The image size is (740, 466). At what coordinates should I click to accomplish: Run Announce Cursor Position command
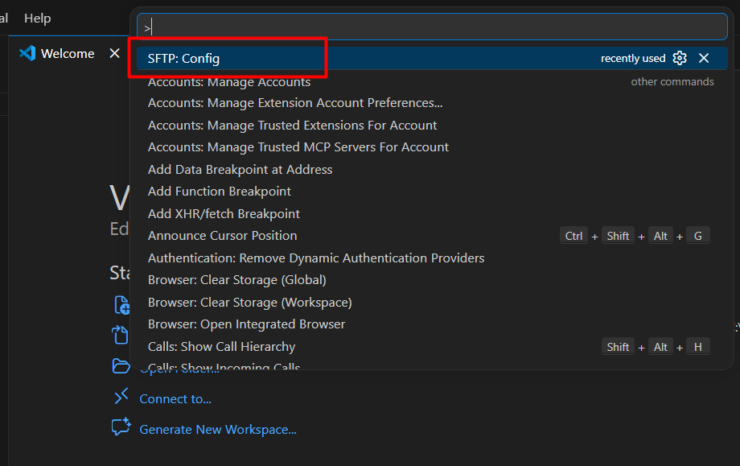tap(222, 236)
